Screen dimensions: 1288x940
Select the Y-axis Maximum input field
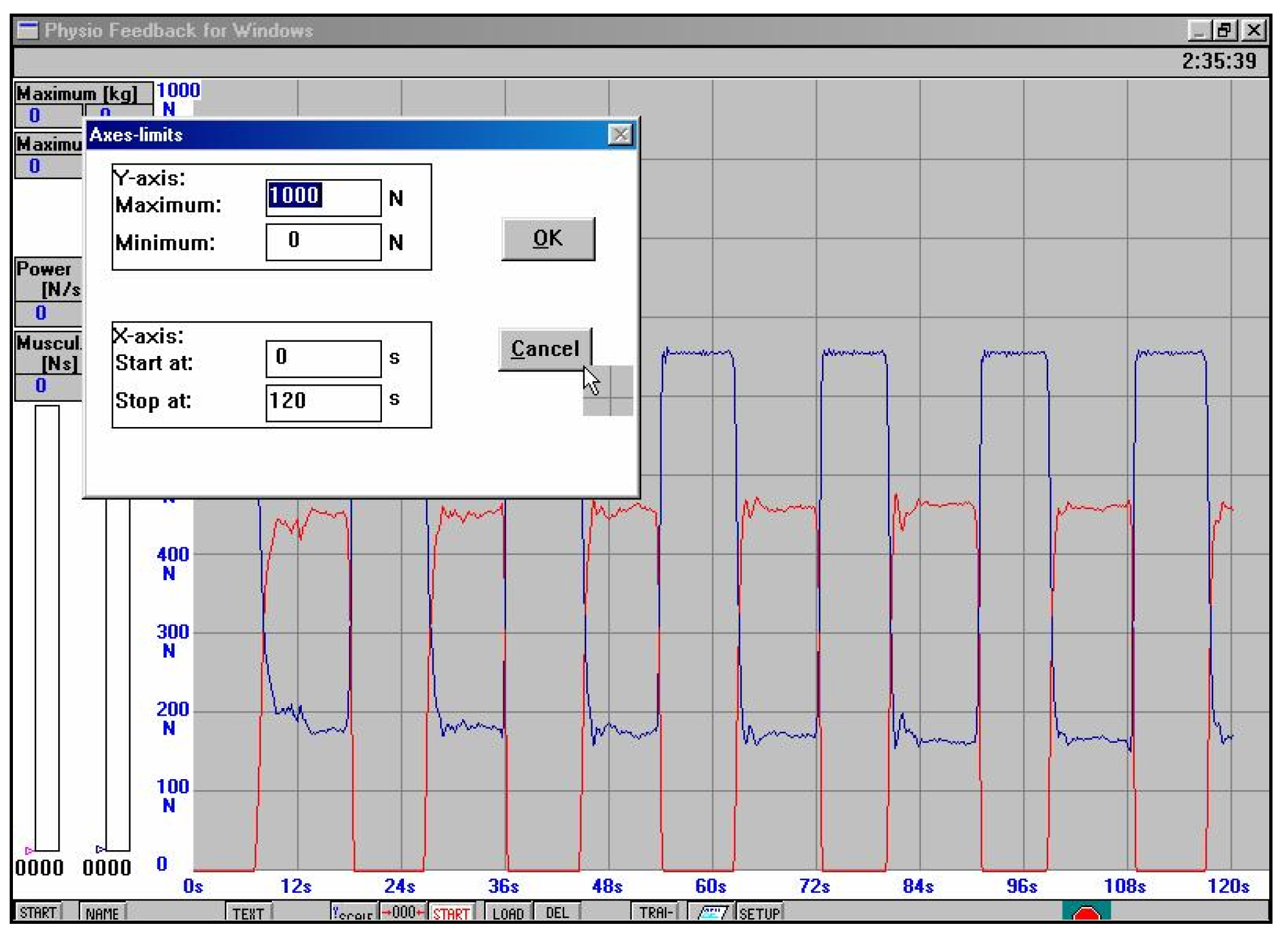pos(323,198)
